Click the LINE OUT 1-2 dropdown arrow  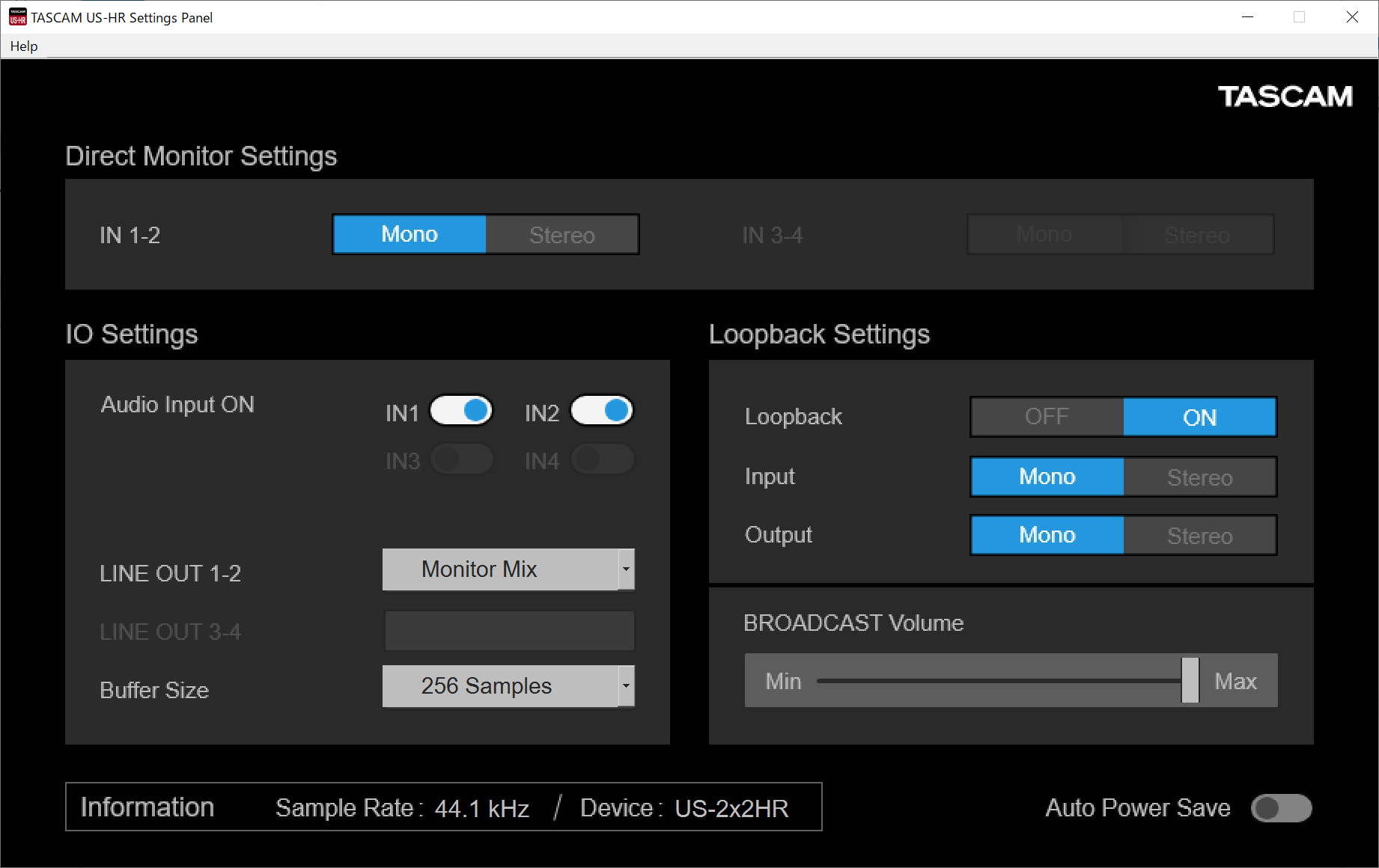[x=627, y=569]
